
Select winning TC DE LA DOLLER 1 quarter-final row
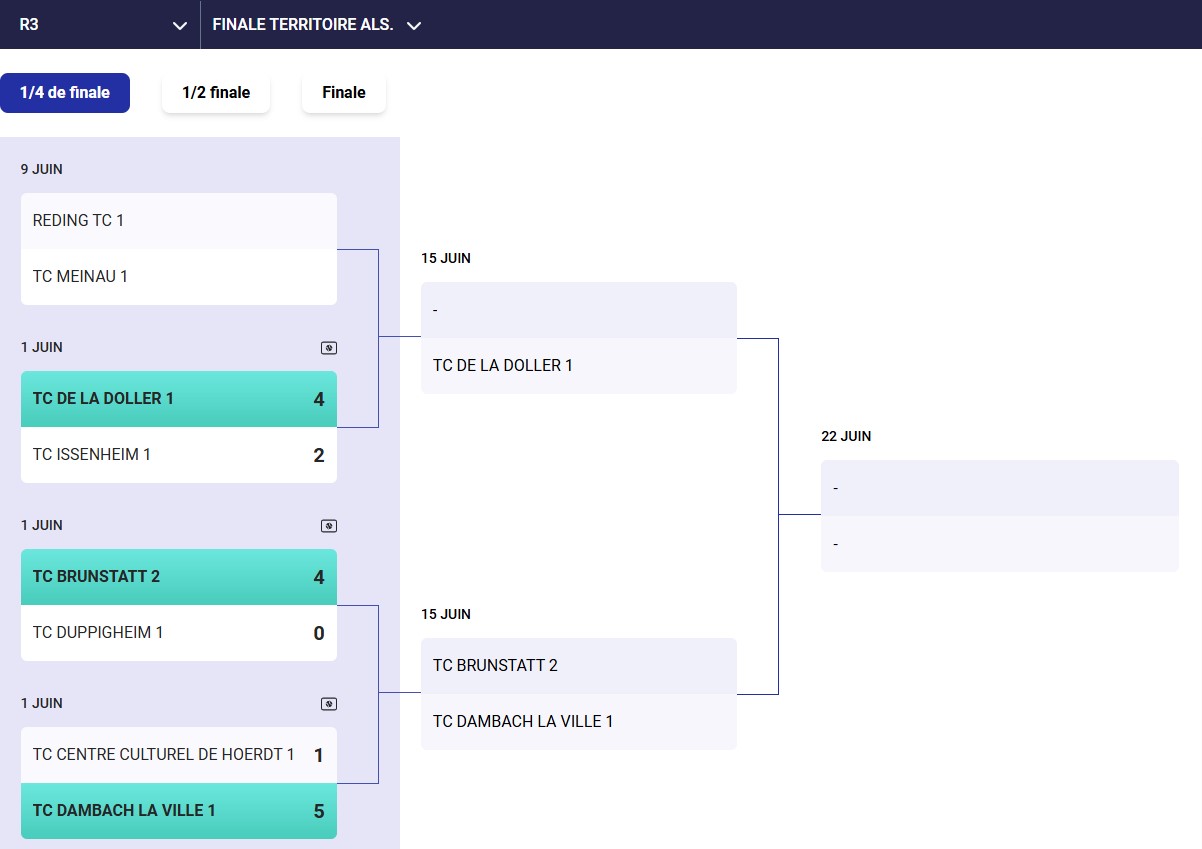pos(179,399)
